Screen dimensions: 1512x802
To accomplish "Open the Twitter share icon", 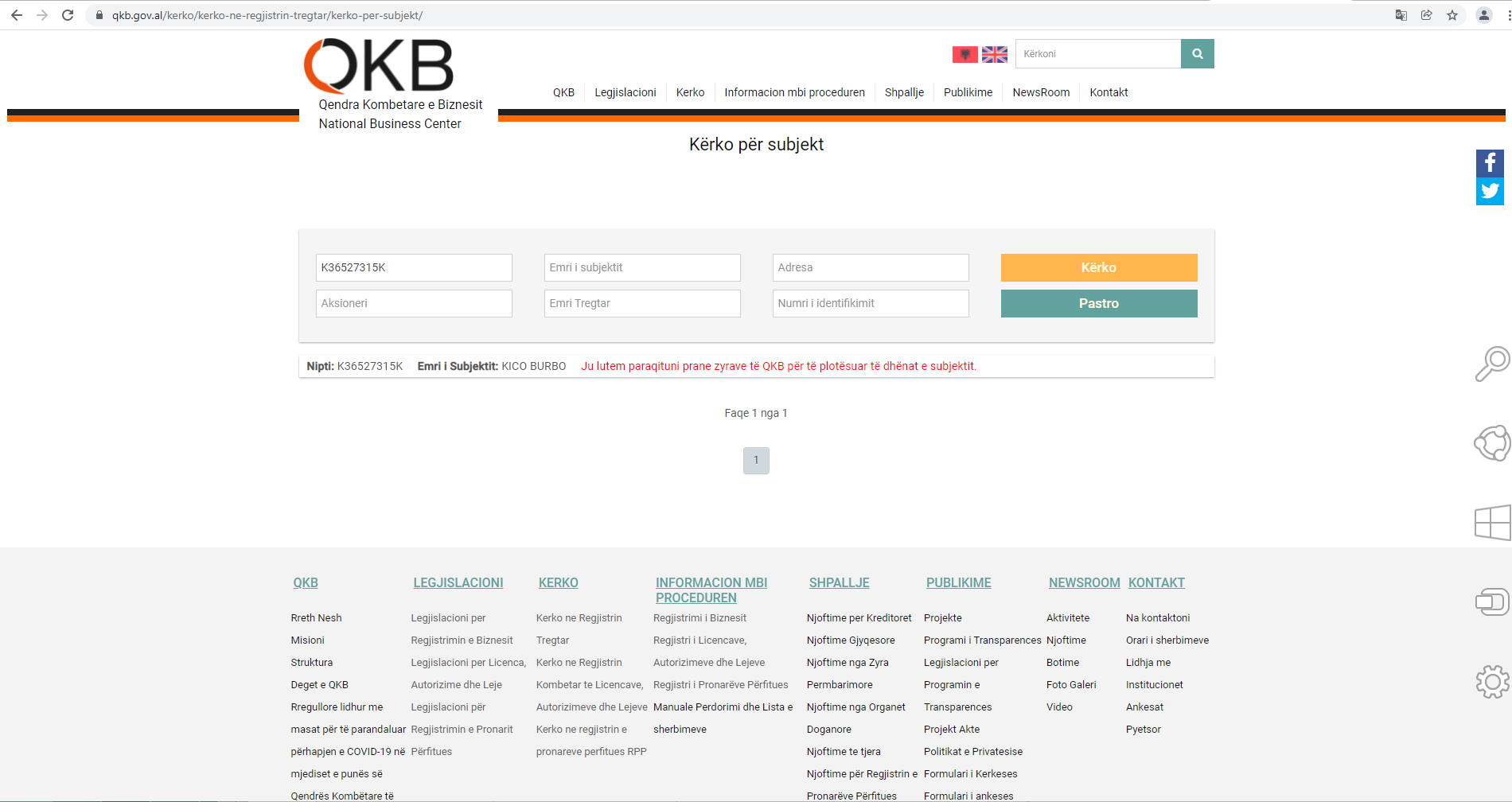I will (x=1489, y=192).
